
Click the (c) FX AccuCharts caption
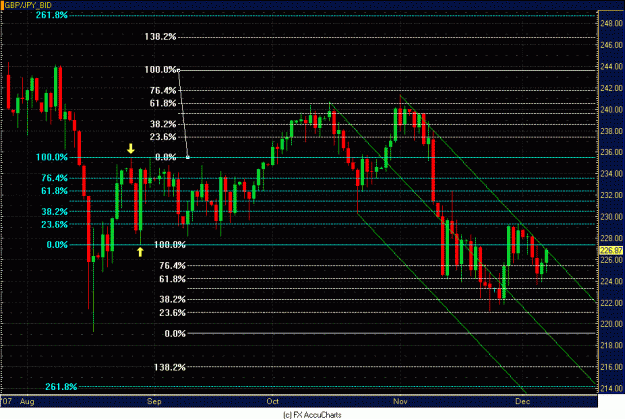(x=312, y=415)
